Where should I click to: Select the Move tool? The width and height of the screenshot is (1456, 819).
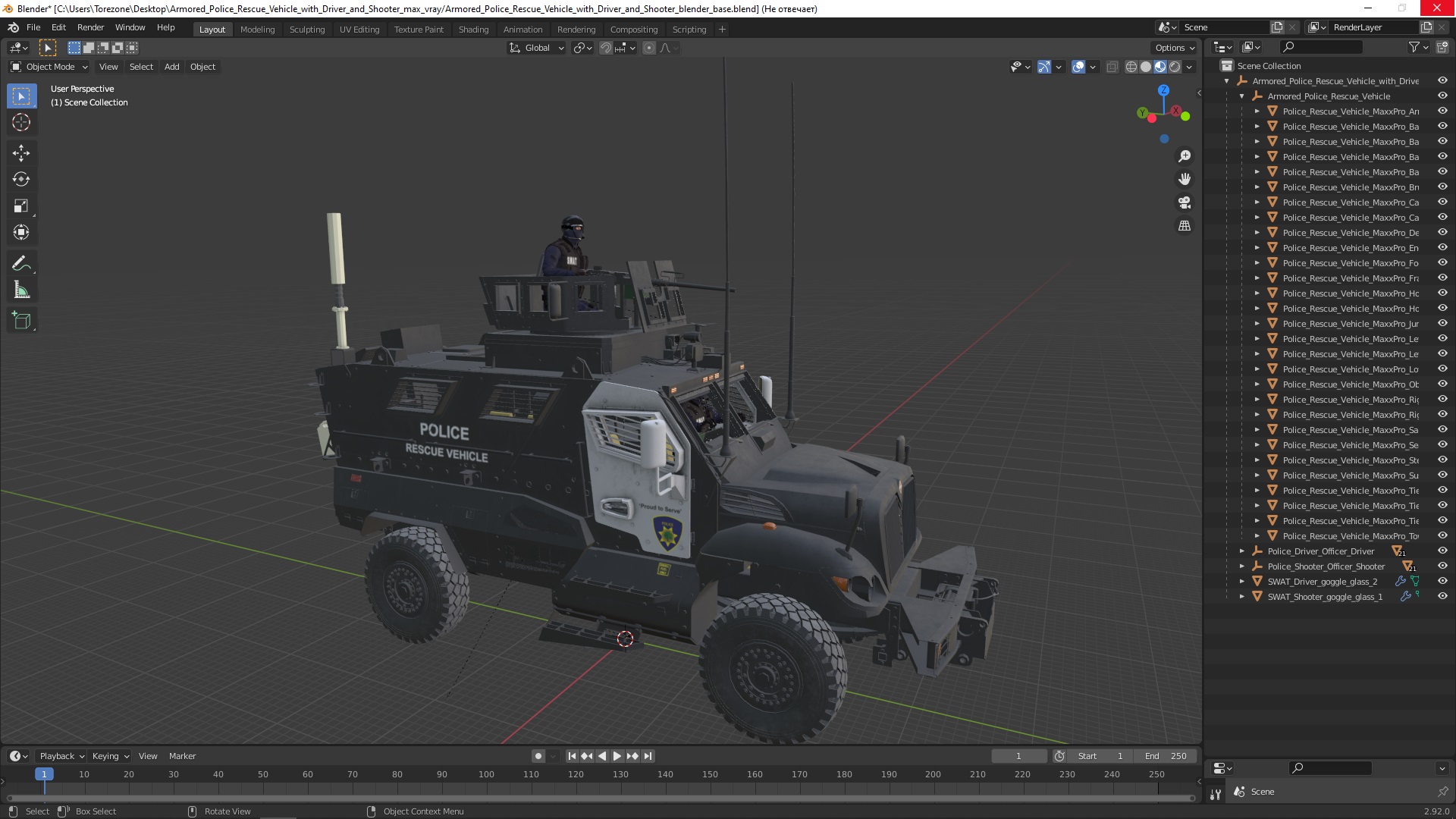21,153
